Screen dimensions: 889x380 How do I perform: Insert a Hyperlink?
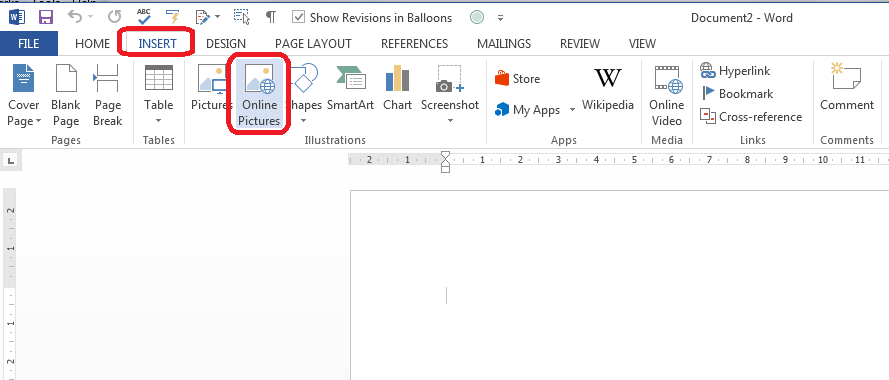click(735, 71)
